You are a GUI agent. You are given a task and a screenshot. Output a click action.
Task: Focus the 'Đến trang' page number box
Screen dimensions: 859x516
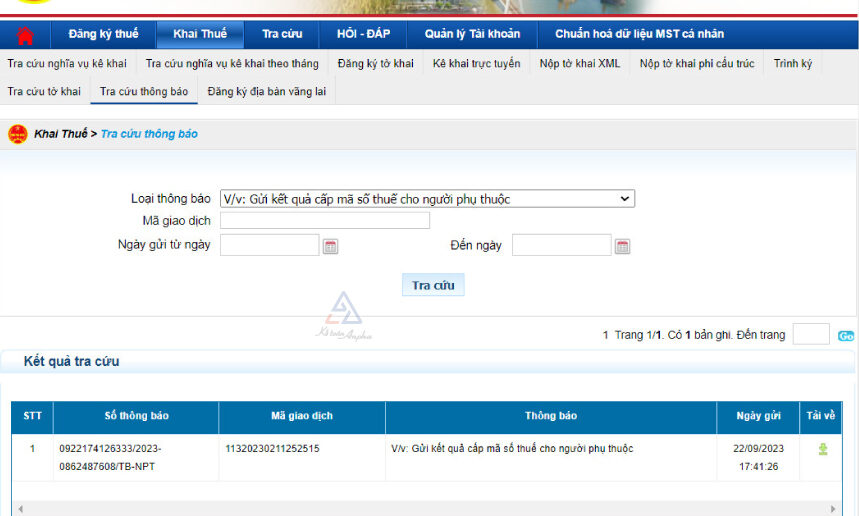(x=810, y=335)
